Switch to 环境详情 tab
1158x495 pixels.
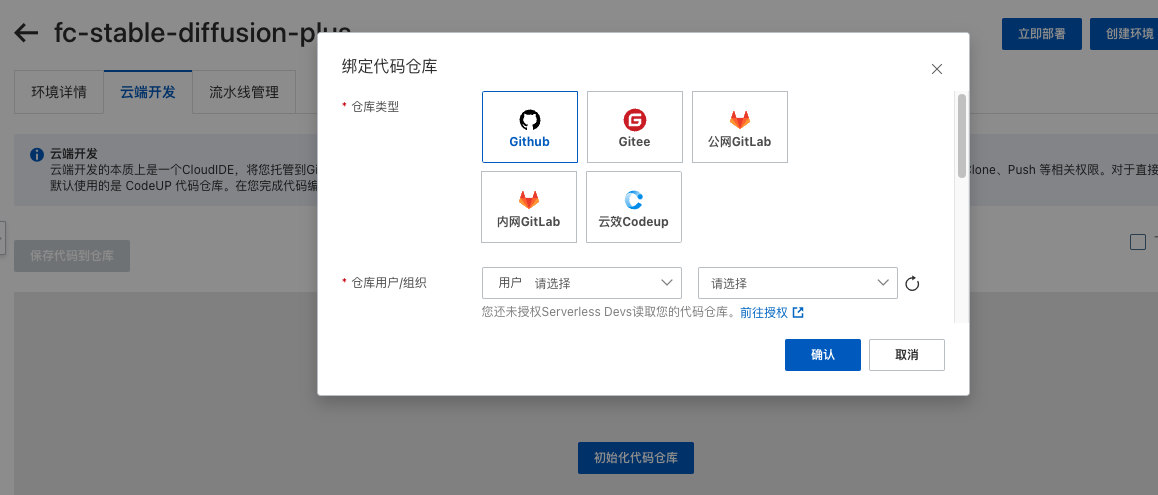59,92
